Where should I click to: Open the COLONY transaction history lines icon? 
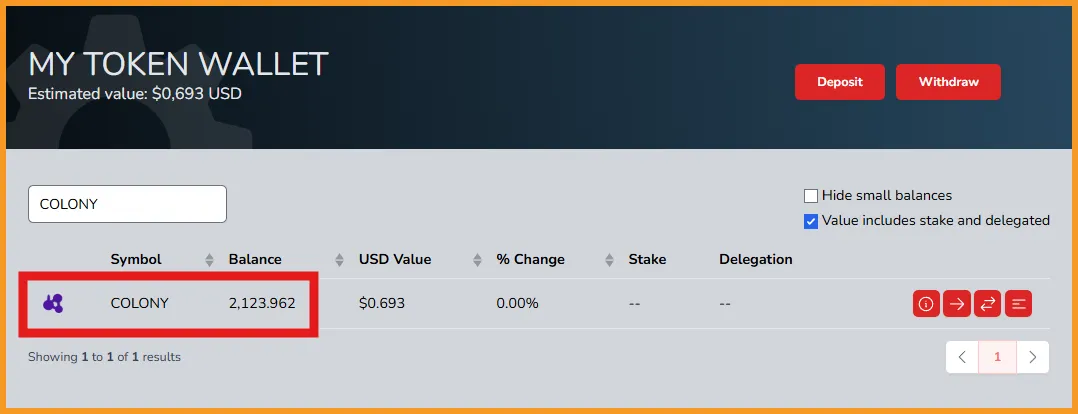point(1018,303)
